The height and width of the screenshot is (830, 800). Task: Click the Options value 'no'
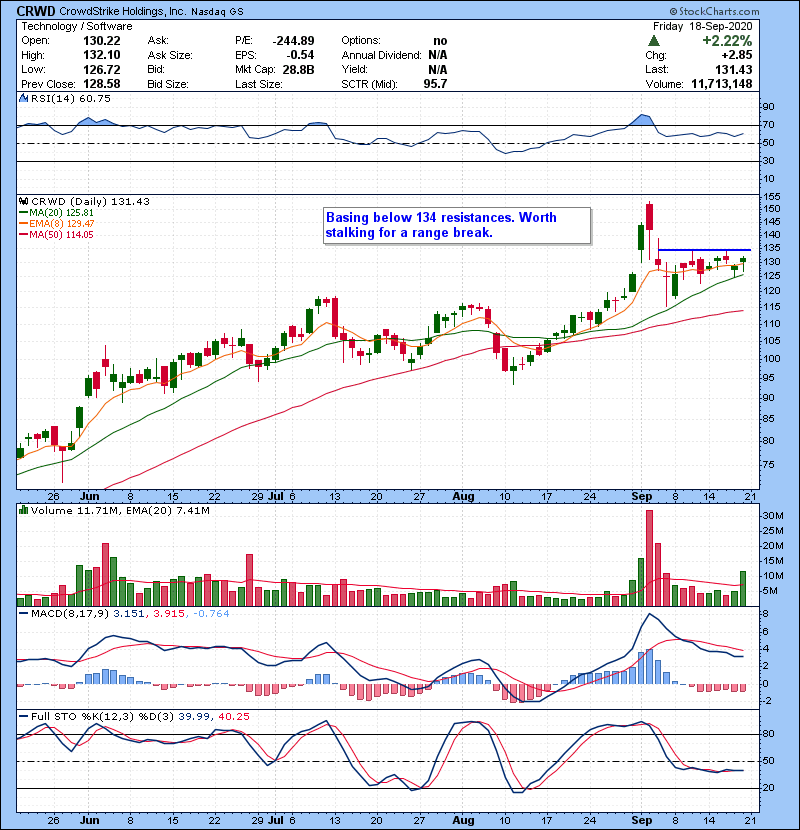click(x=440, y=41)
